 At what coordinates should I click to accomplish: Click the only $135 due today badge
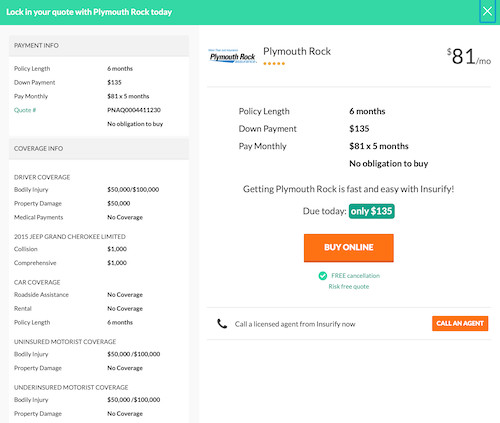tap(372, 211)
